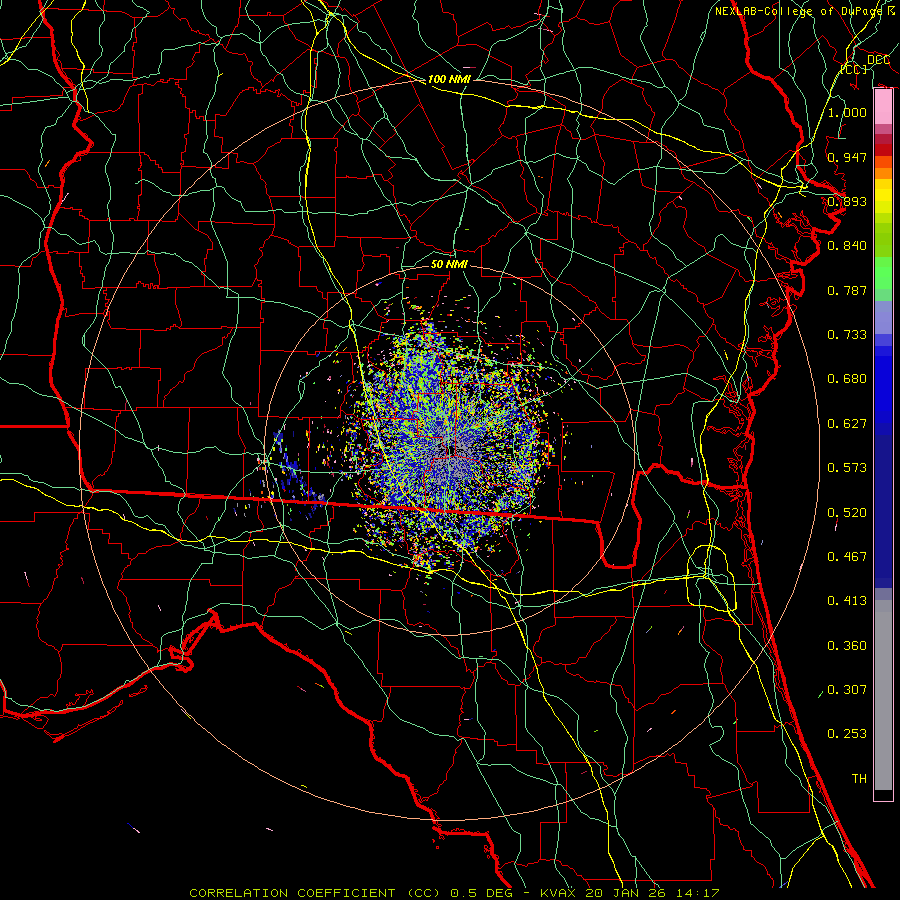
Task: Click the DCC [CC] legend title
Action: (866, 64)
